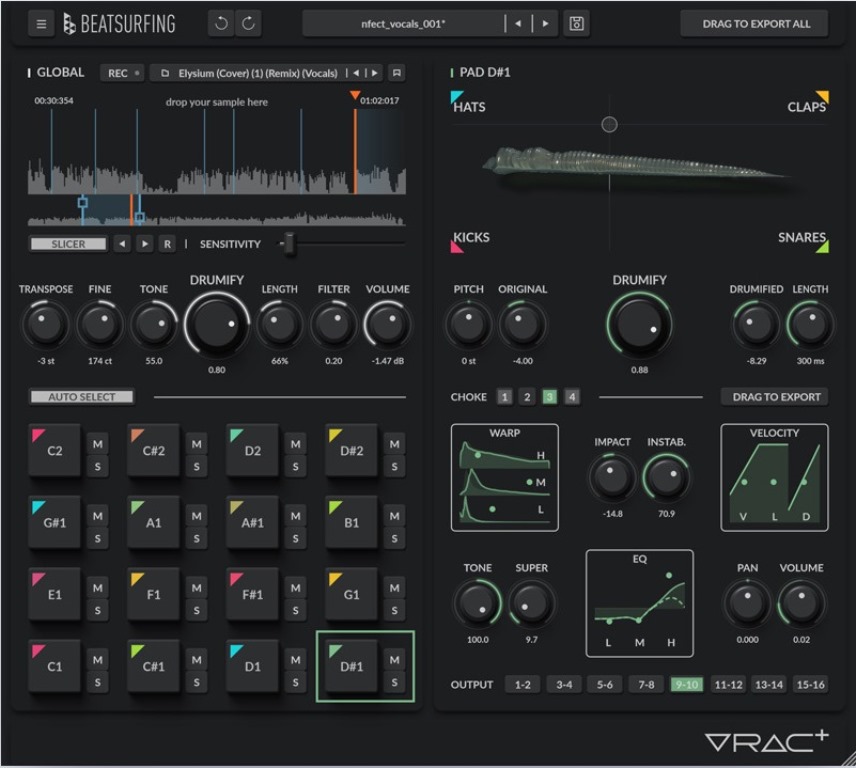Click the SLICER button
Screen dimensions: 856x768
(68, 244)
